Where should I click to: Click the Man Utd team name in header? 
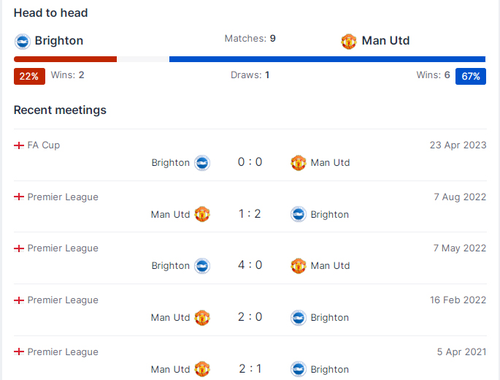point(386,41)
